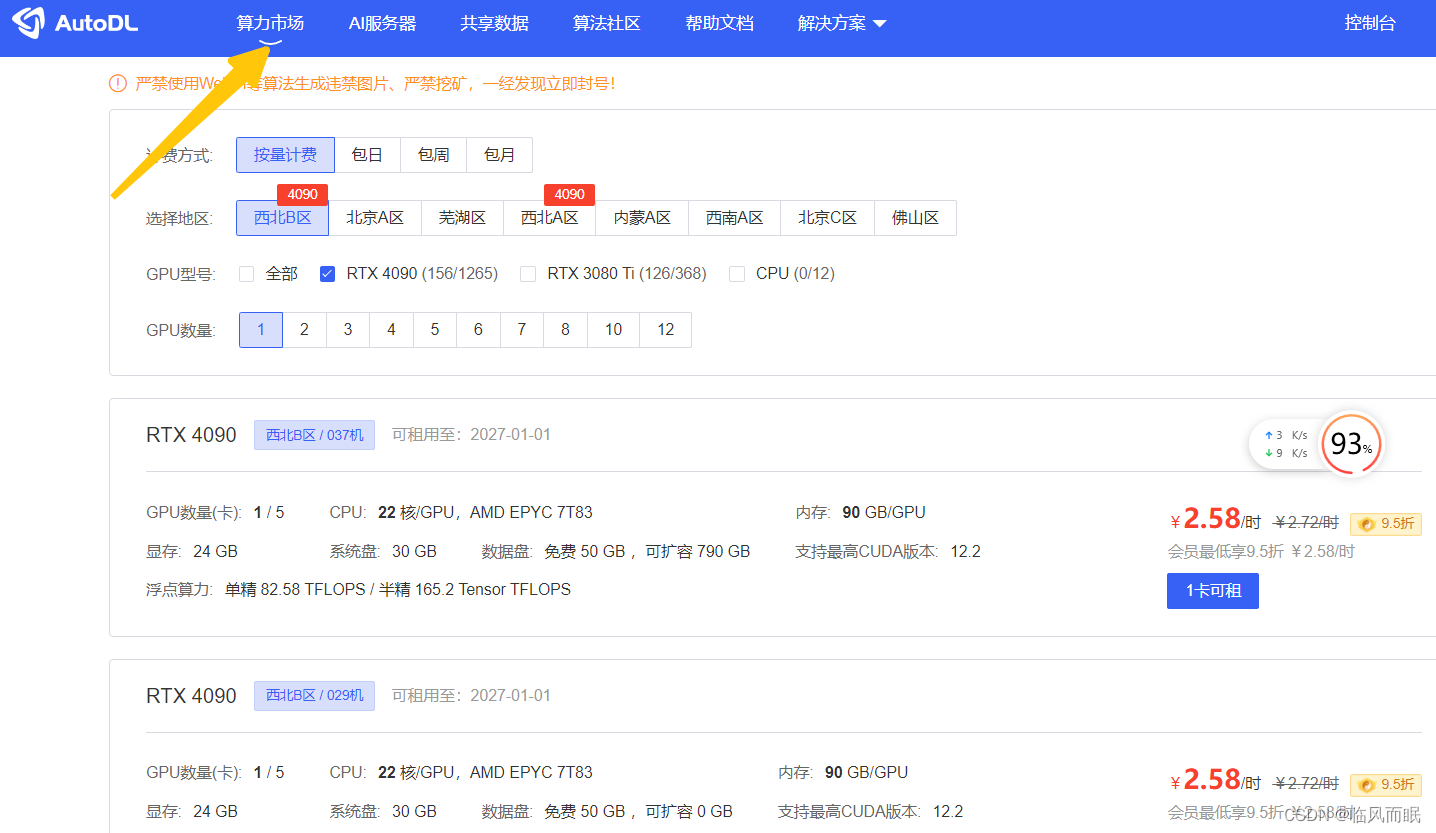
Task: Click the second RTX 4090 card title
Action: (191, 696)
